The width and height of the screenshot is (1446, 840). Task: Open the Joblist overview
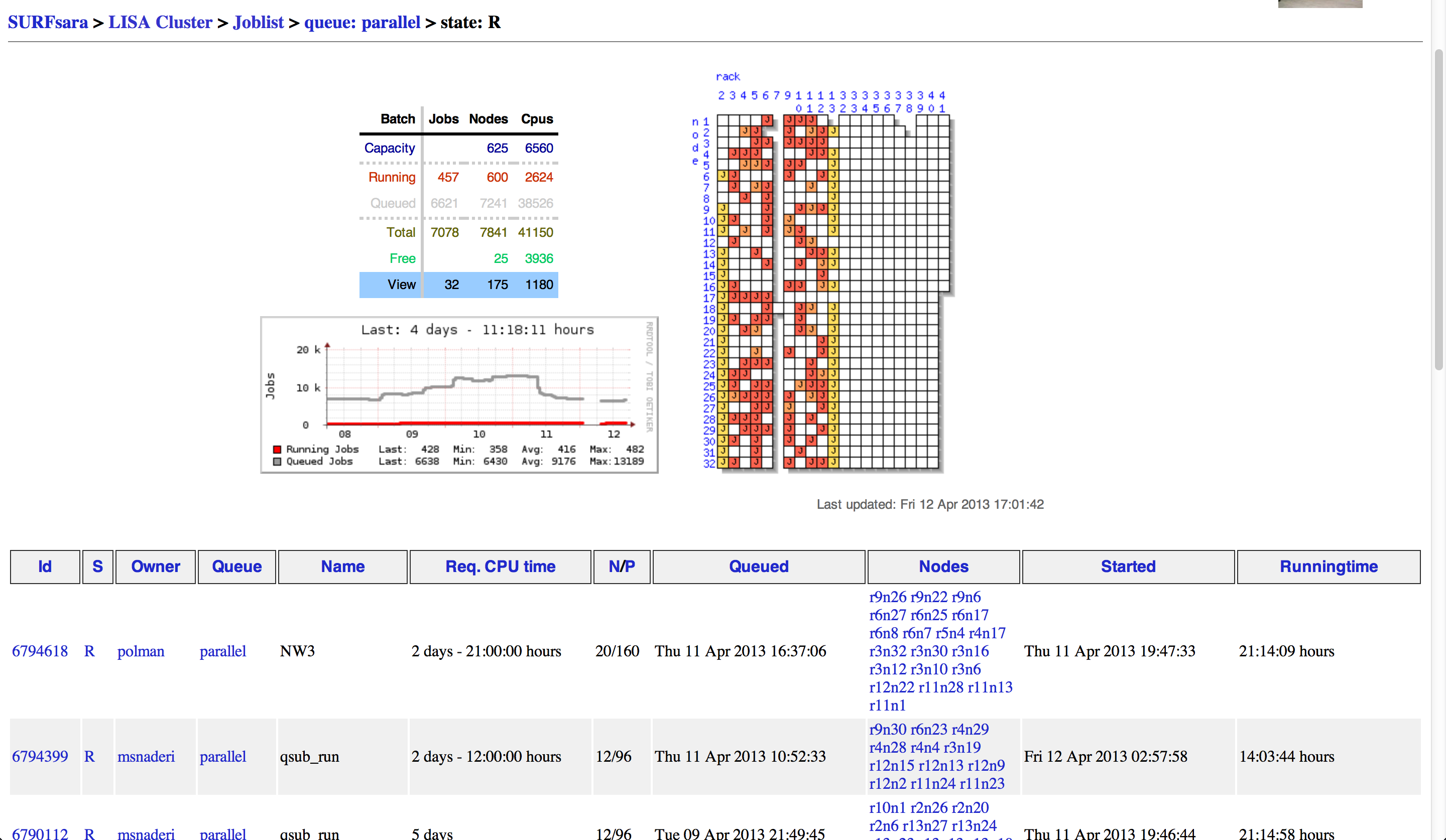(258, 23)
